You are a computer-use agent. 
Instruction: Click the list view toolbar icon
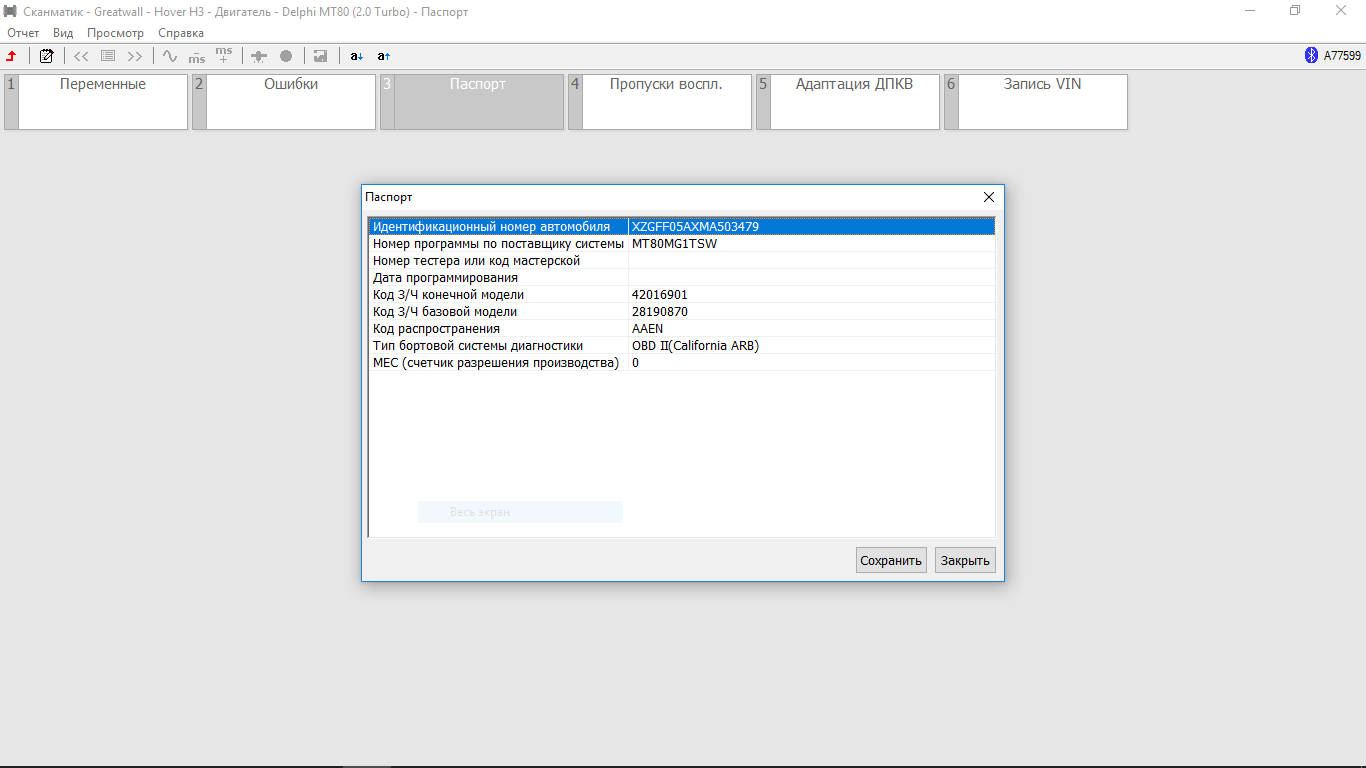click(x=108, y=56)
